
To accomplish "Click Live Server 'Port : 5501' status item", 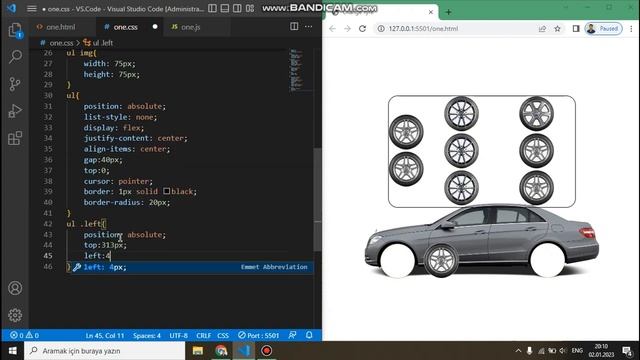I will [259, 336].
